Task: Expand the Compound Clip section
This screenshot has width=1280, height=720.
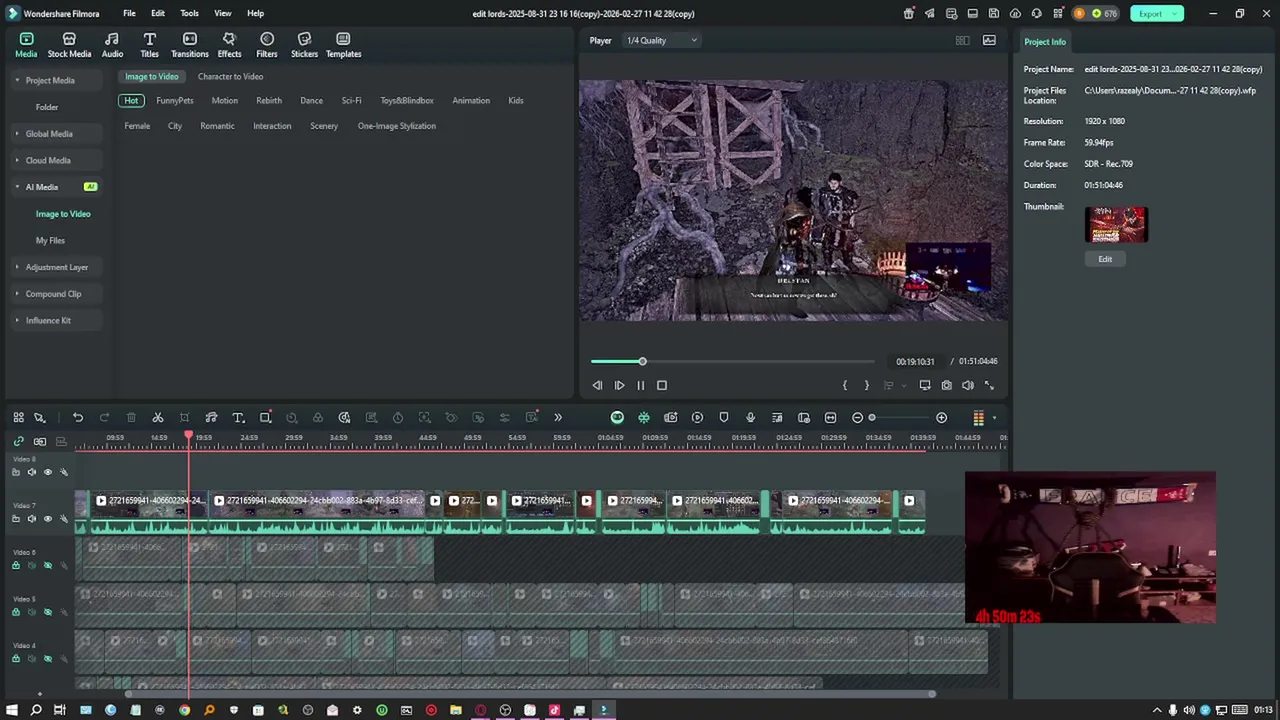Action: tap(17, 294)
